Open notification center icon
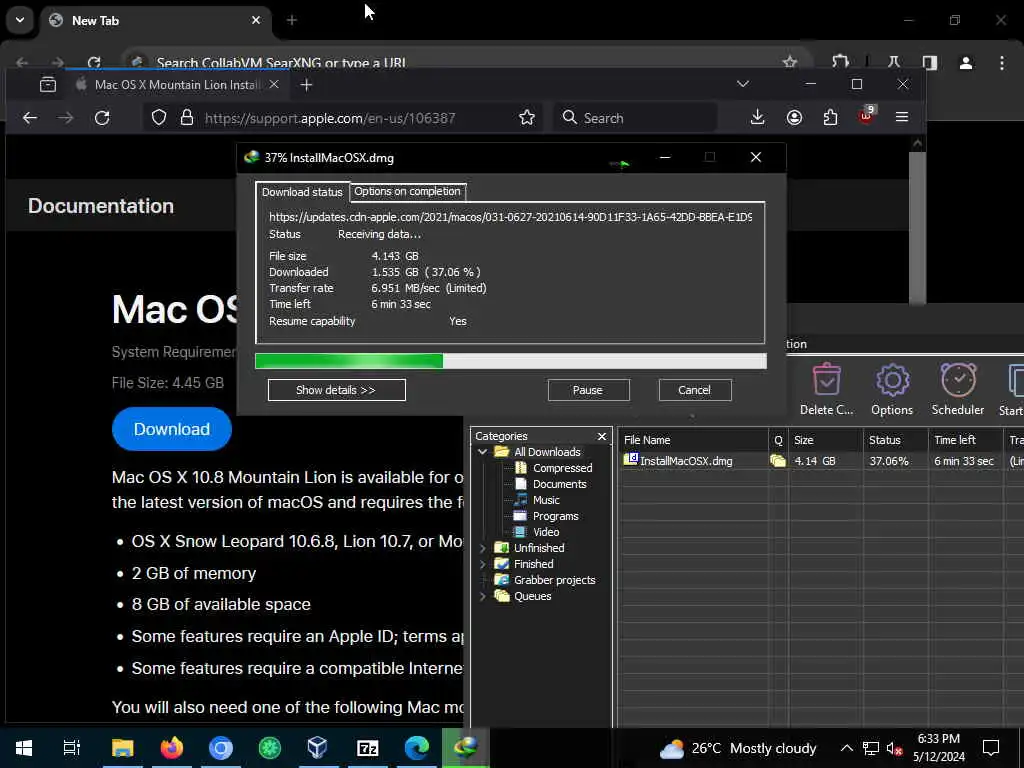1024x768 pixels. pos(991,748)
